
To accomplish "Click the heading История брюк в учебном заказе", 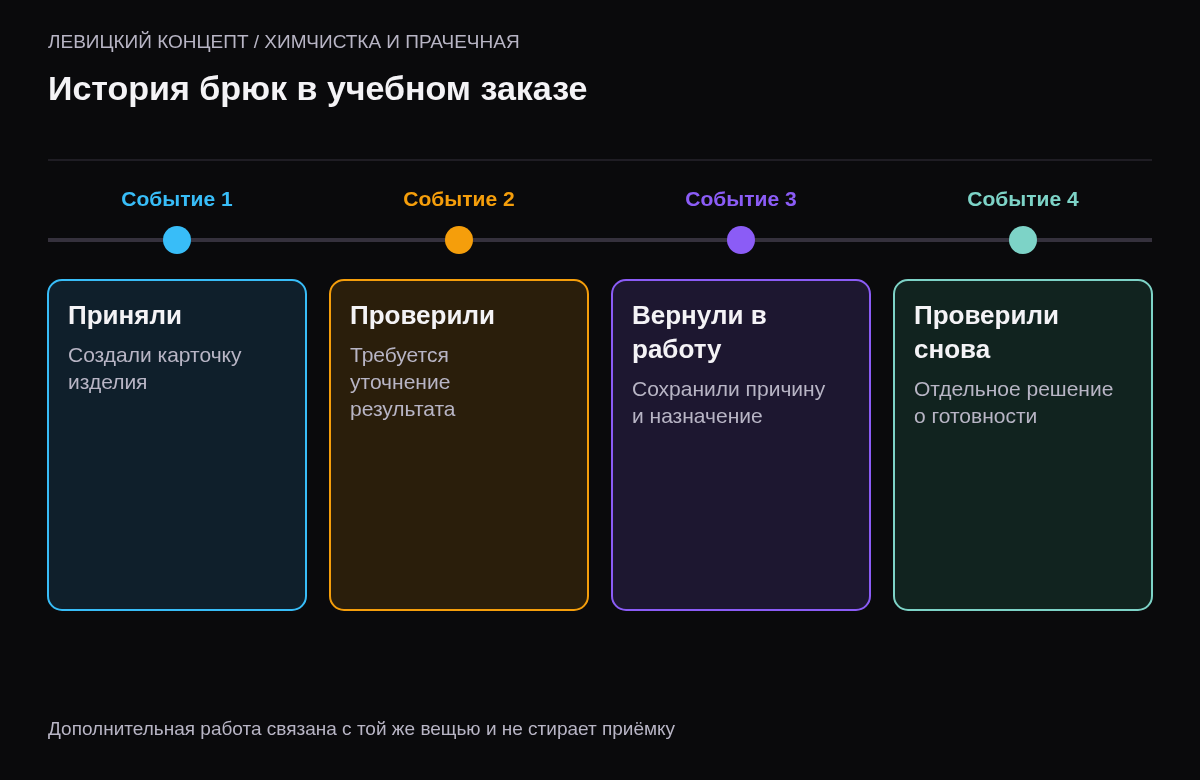I will pyautogui.click(x=317, y=89).
